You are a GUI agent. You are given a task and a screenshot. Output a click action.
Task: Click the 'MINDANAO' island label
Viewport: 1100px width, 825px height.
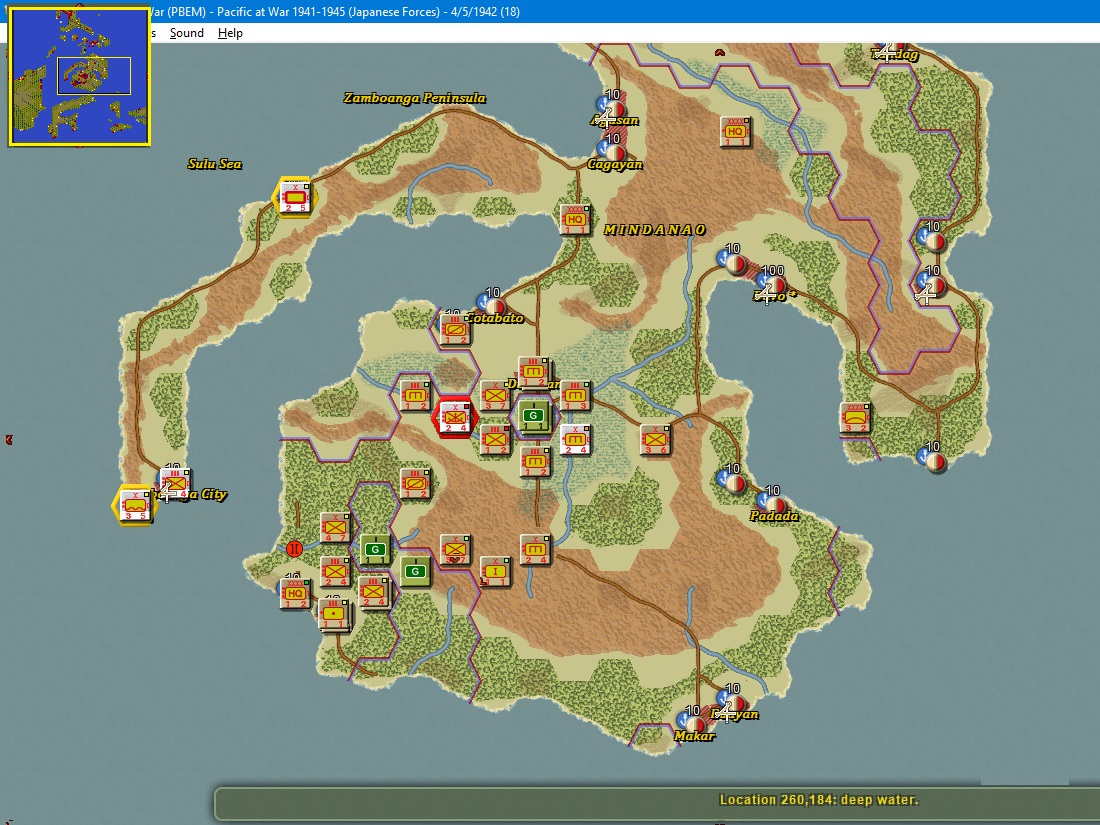pos(655,230)
